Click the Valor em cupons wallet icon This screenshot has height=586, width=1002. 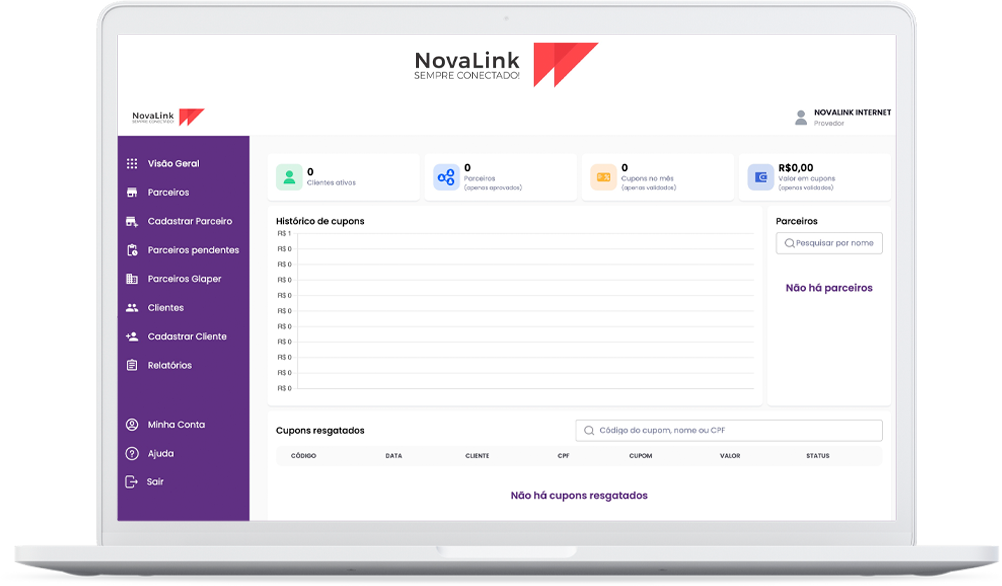760,177
